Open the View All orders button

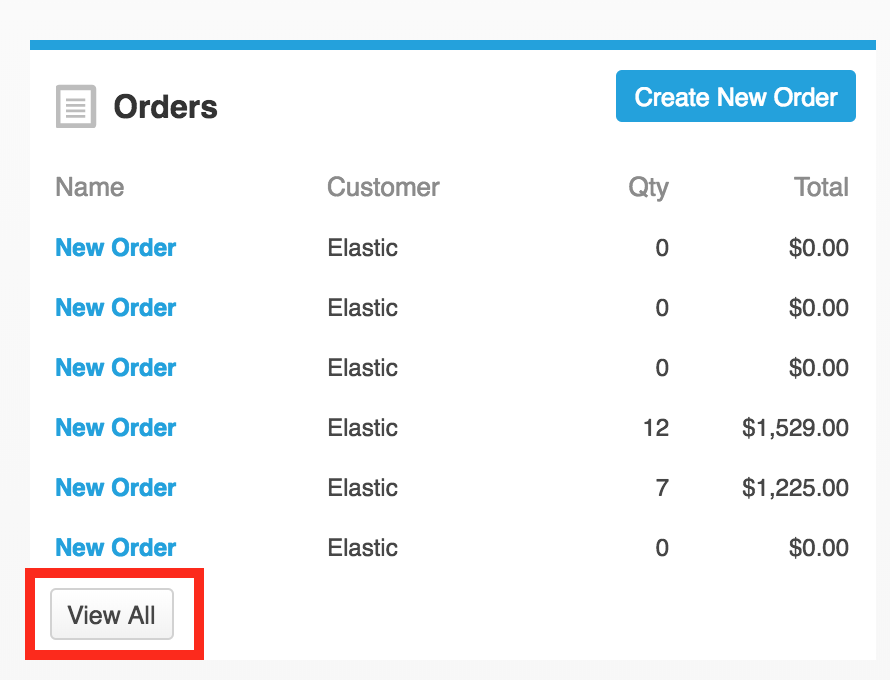coord(112,614)
